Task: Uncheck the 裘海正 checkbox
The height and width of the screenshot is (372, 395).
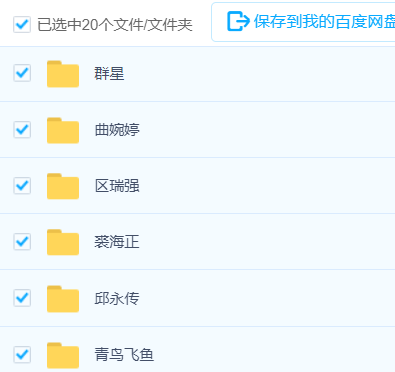Action: [x=22, y=241]
